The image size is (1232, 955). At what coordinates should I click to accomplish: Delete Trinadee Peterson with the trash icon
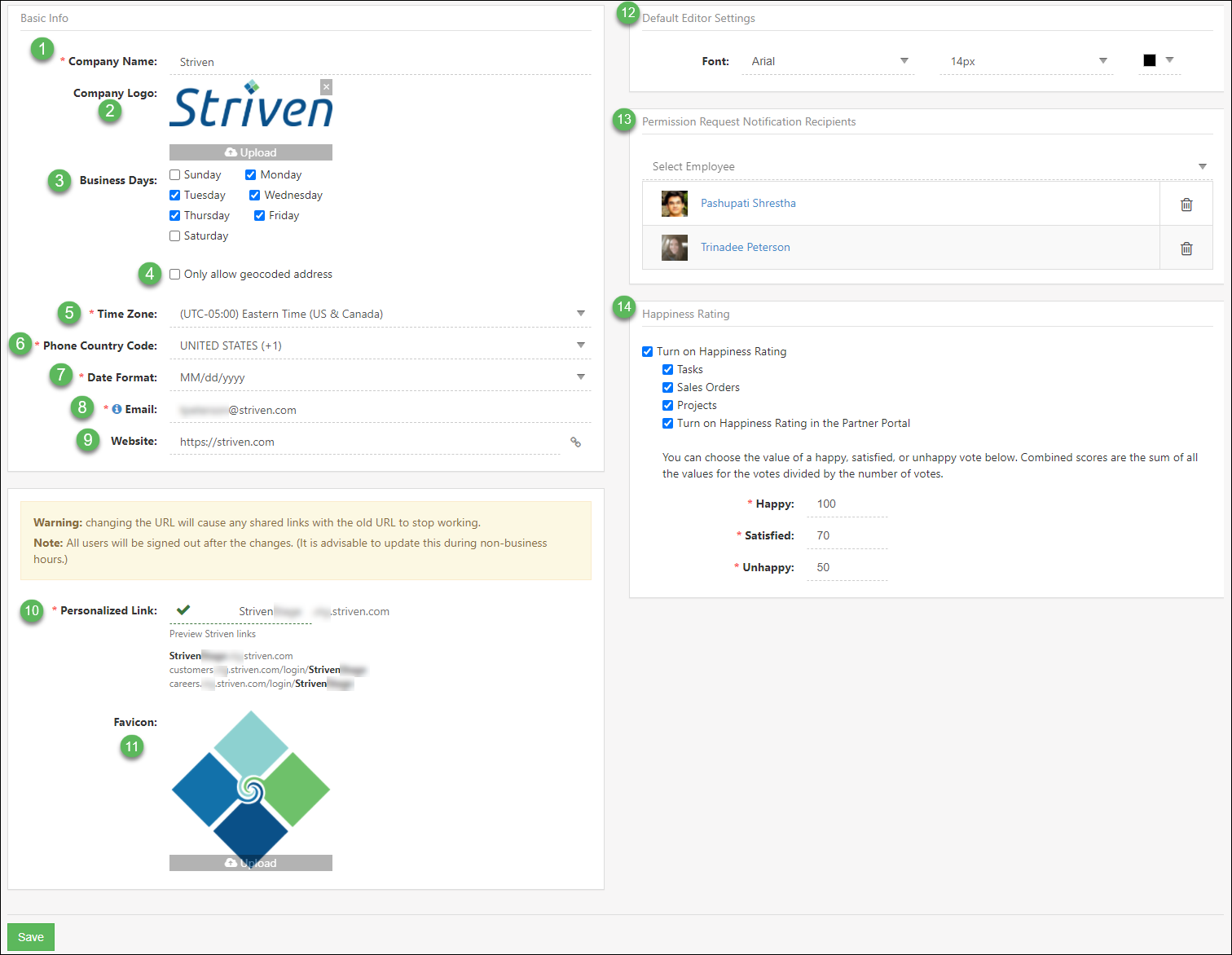[1186, 248]
